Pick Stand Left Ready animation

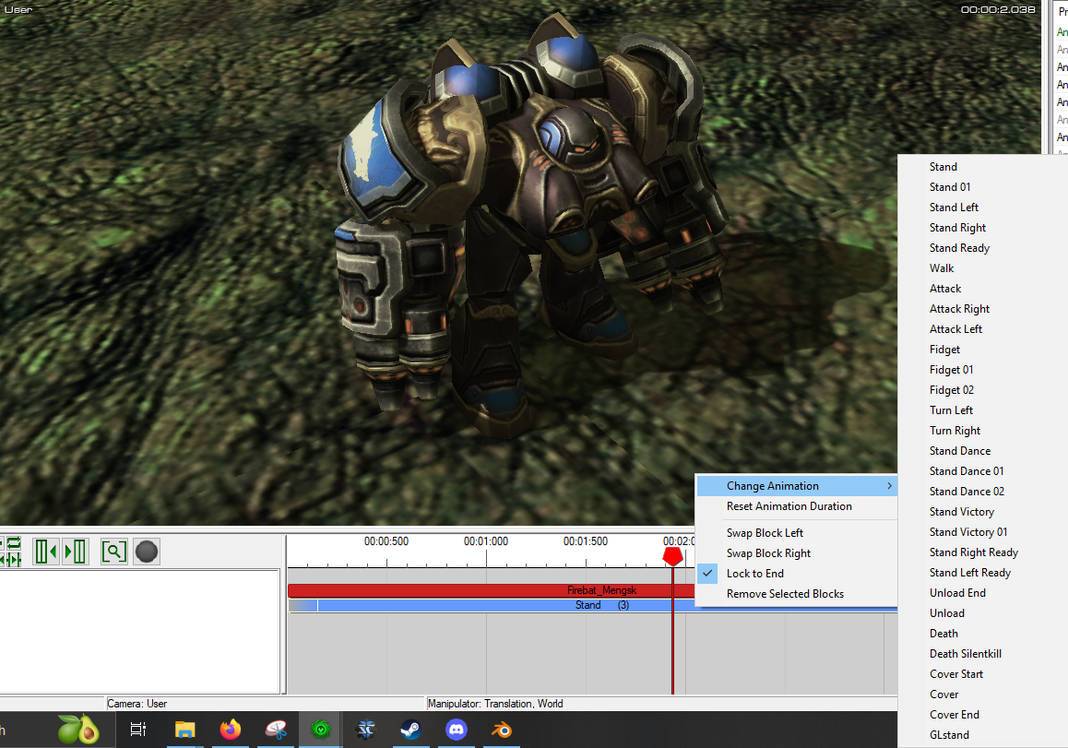click(x=970, y=573)
